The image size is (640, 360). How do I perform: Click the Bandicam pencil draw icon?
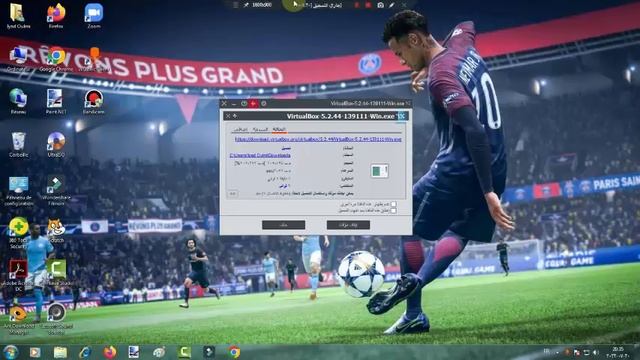pos(391,5)
